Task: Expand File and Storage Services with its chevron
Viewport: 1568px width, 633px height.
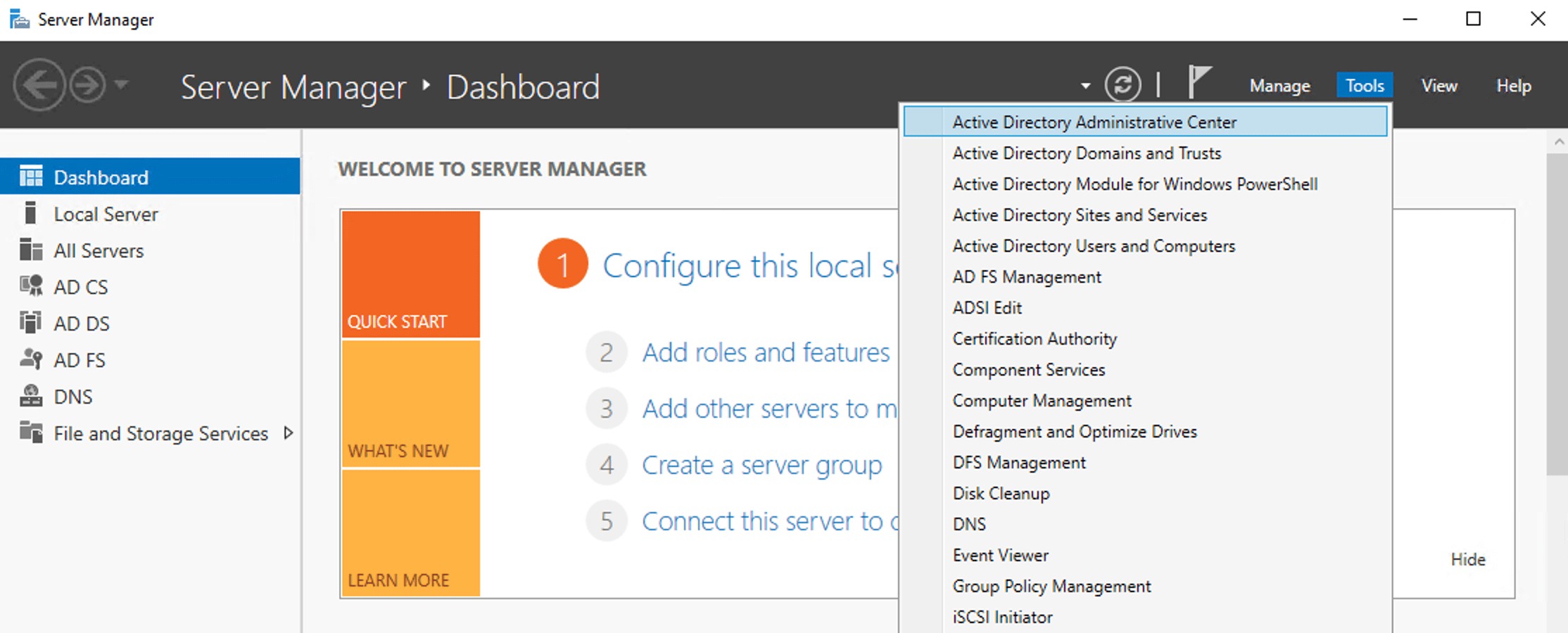Action: pyautogui.click(x=289, y=433)
